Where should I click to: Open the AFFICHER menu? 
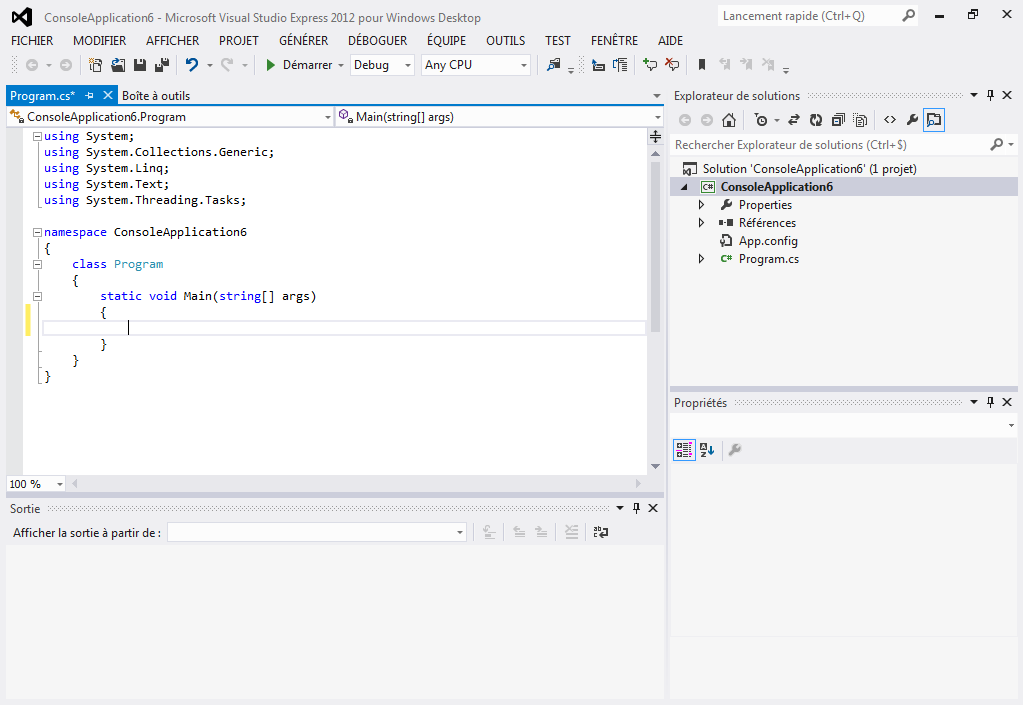[x=172, y=40]
